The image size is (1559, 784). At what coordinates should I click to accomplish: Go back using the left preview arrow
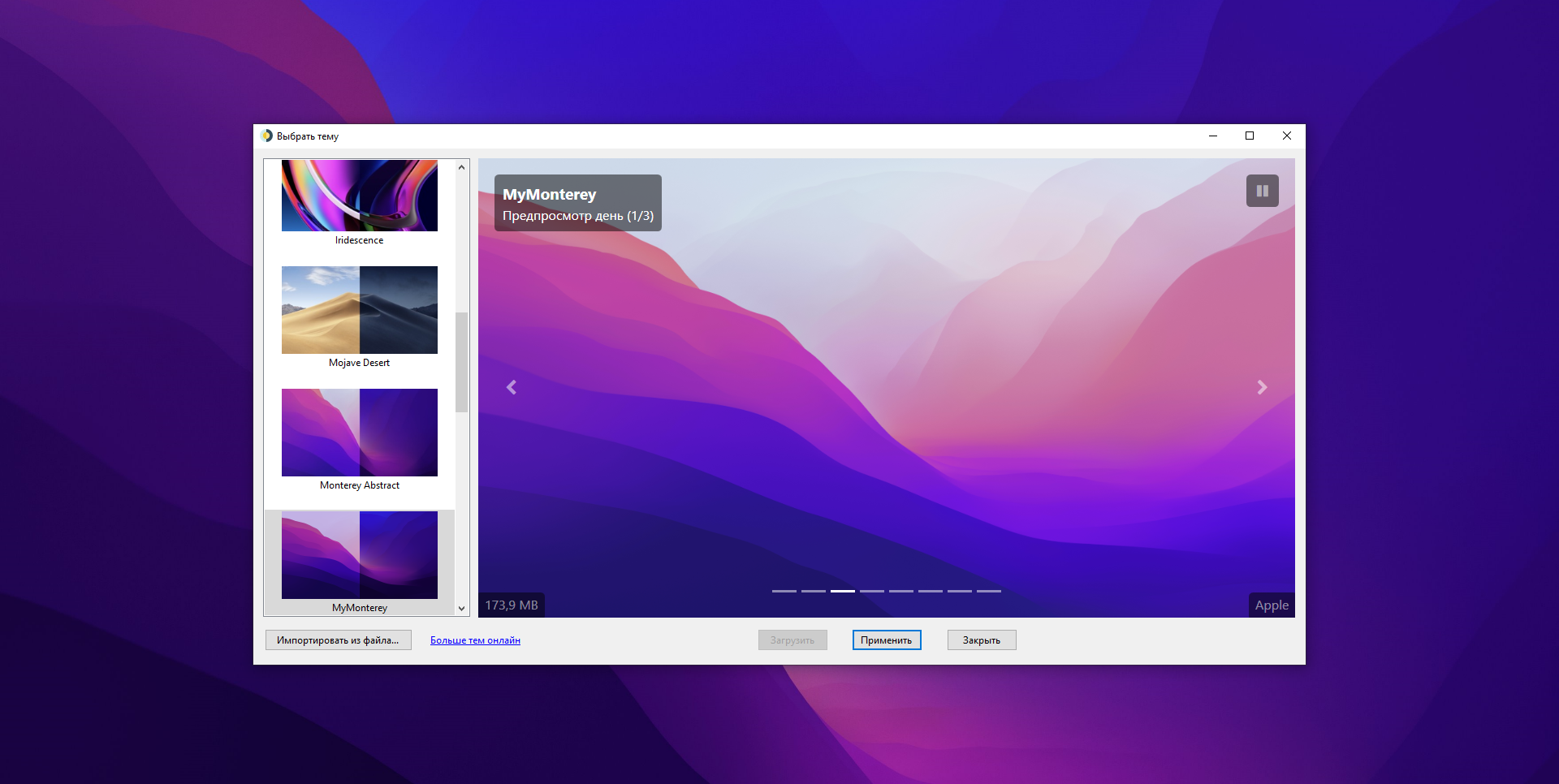click(512, 387)
